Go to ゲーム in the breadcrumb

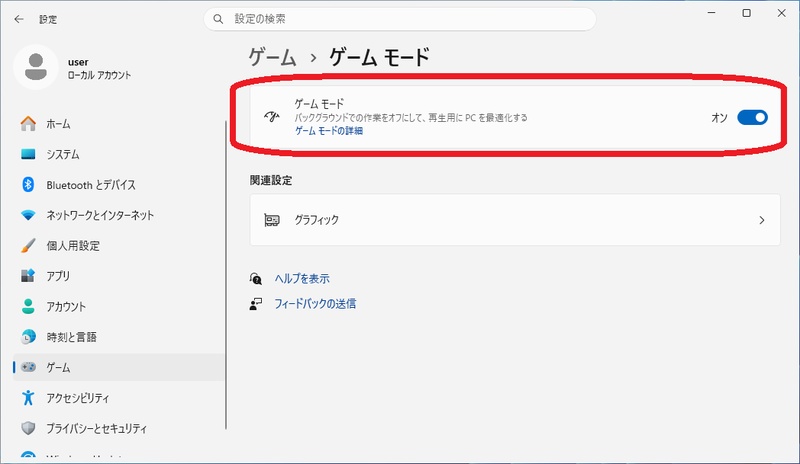[x=272, y=57]
